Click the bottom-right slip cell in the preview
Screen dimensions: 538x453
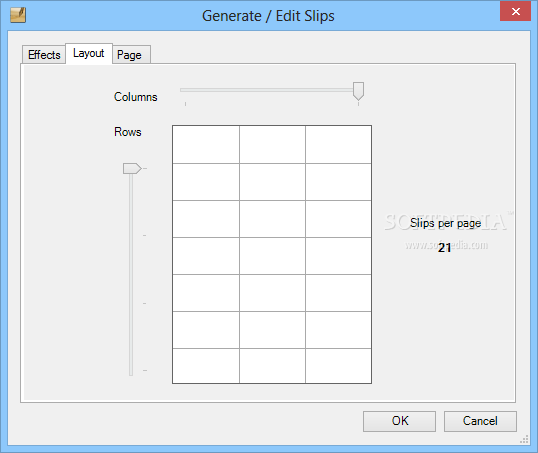[x=338, y=366]
